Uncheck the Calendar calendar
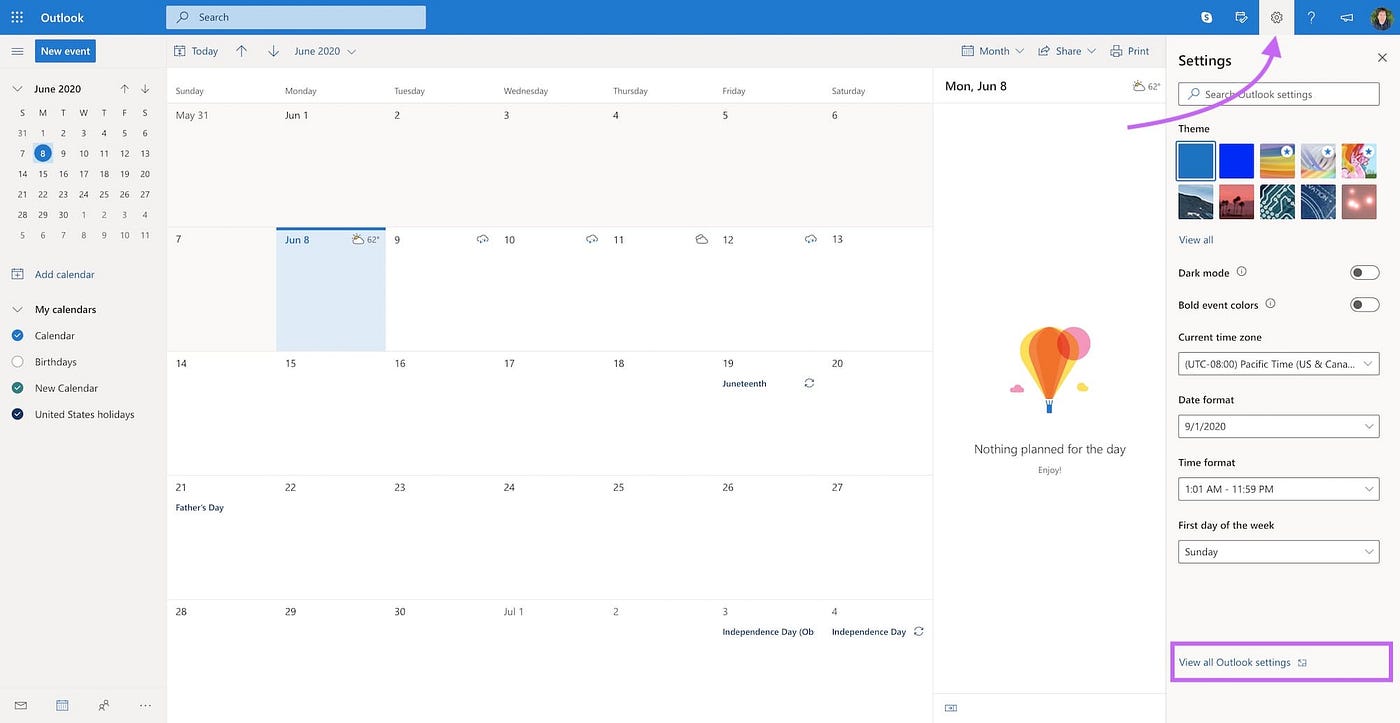 (x=17, y=335)
